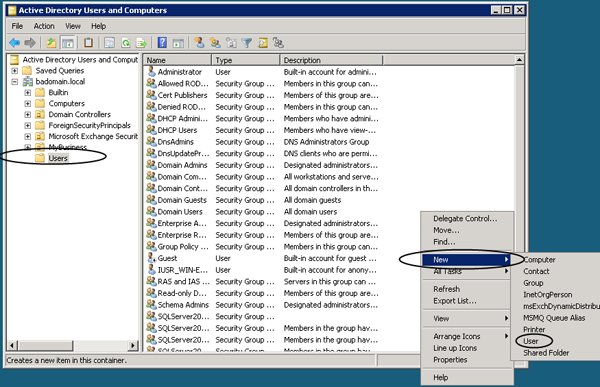Select Contact from the New submenu
600x387 pixels.
tap(536, 271)
